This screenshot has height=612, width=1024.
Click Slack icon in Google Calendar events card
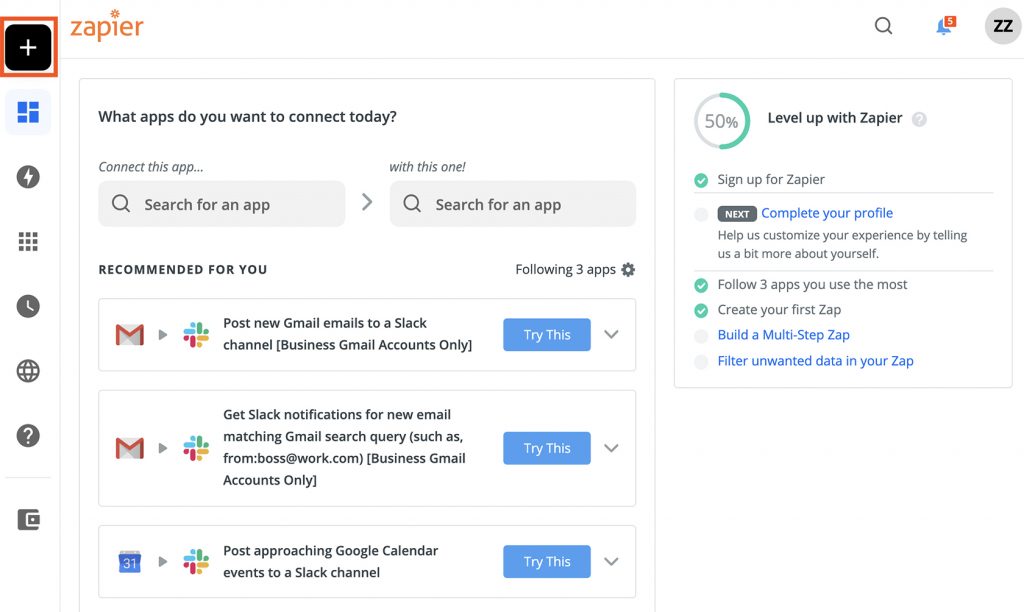click(x=196, y=562)
